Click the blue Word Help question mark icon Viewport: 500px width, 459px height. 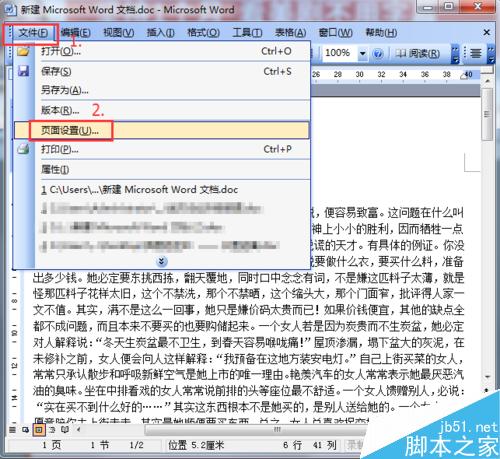click(377, 53)
